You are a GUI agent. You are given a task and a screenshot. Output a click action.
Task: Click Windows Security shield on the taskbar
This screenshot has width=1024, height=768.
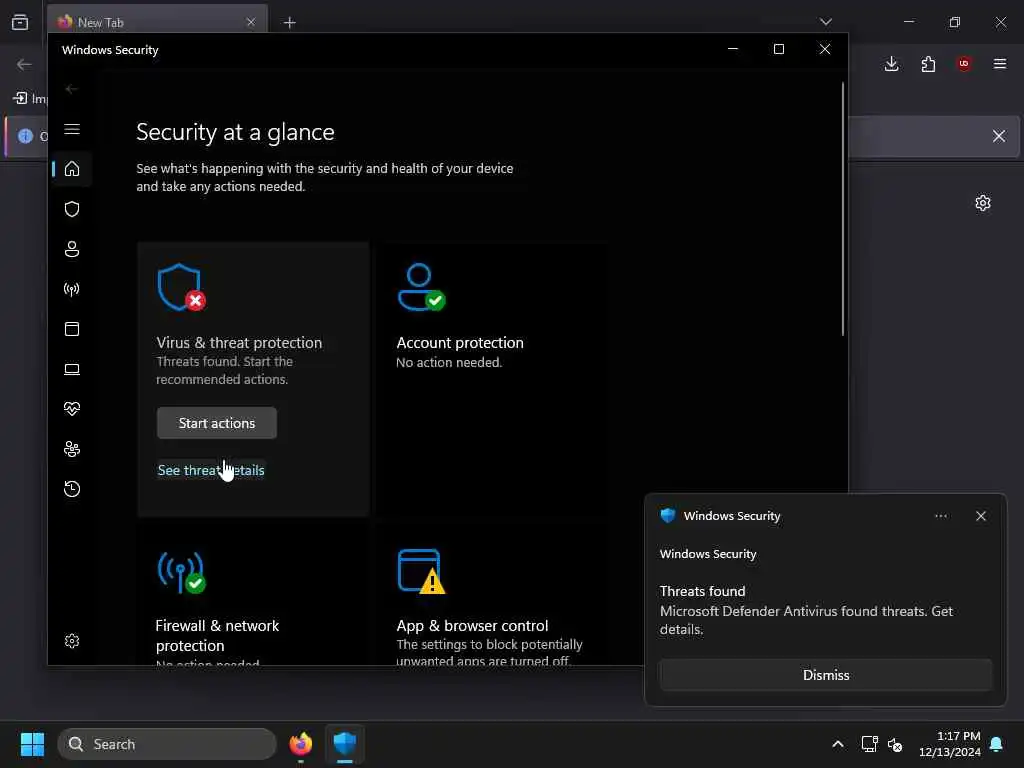345,744
